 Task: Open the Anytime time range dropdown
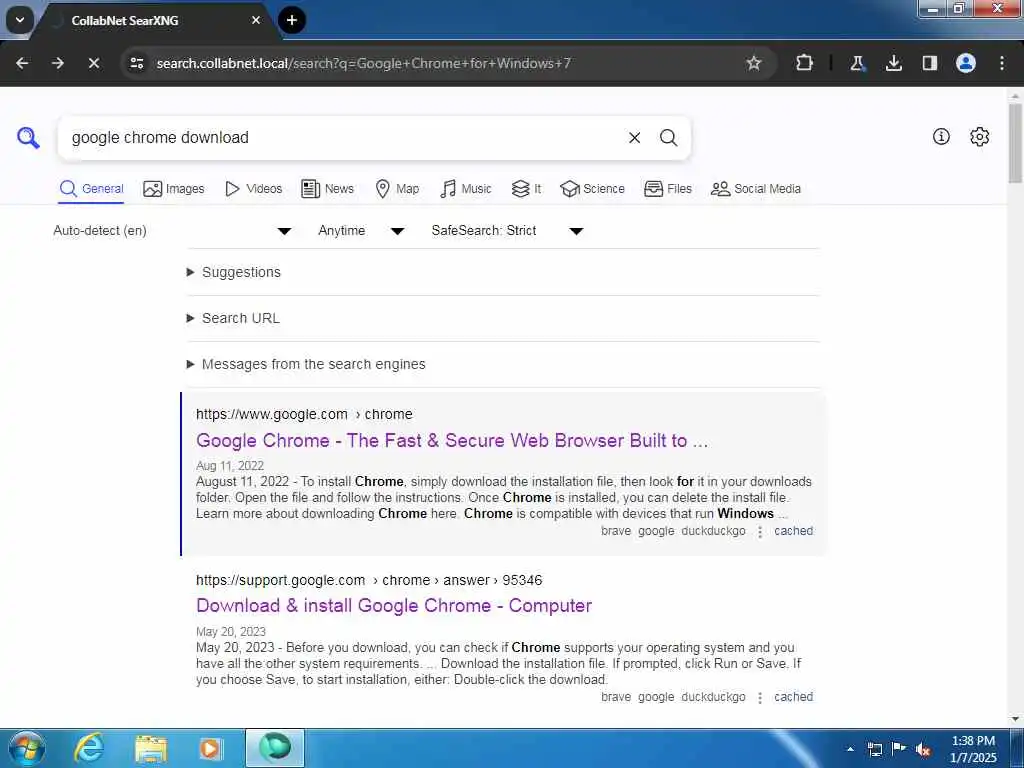[361, 231]
